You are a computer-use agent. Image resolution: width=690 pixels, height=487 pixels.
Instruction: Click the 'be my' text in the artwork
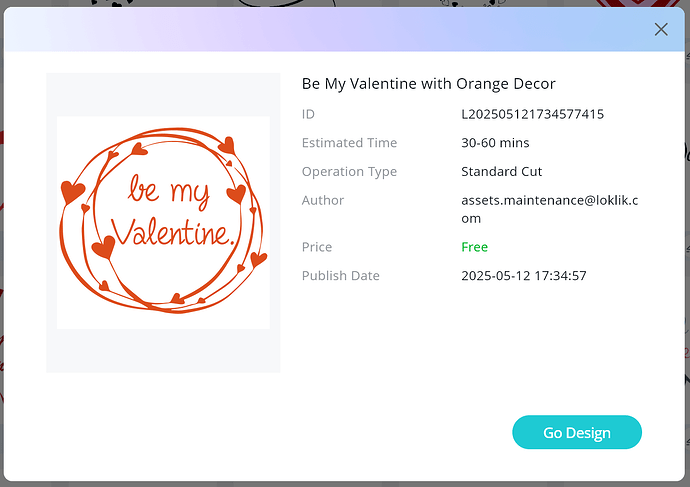coord(168,191)
